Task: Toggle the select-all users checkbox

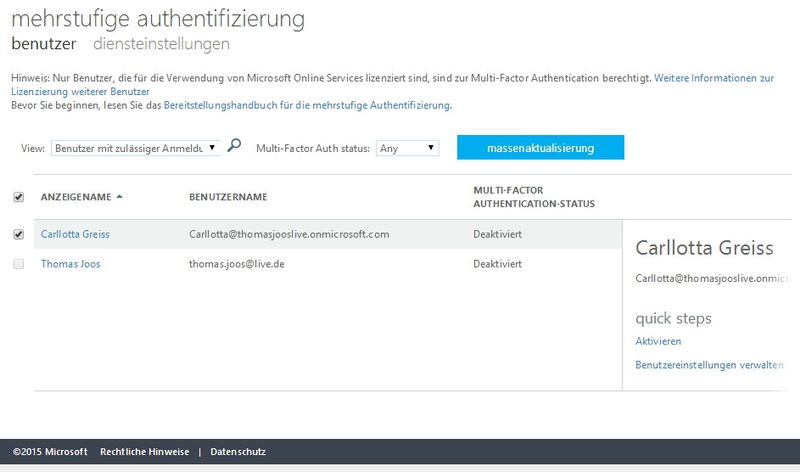Action: 19,197
